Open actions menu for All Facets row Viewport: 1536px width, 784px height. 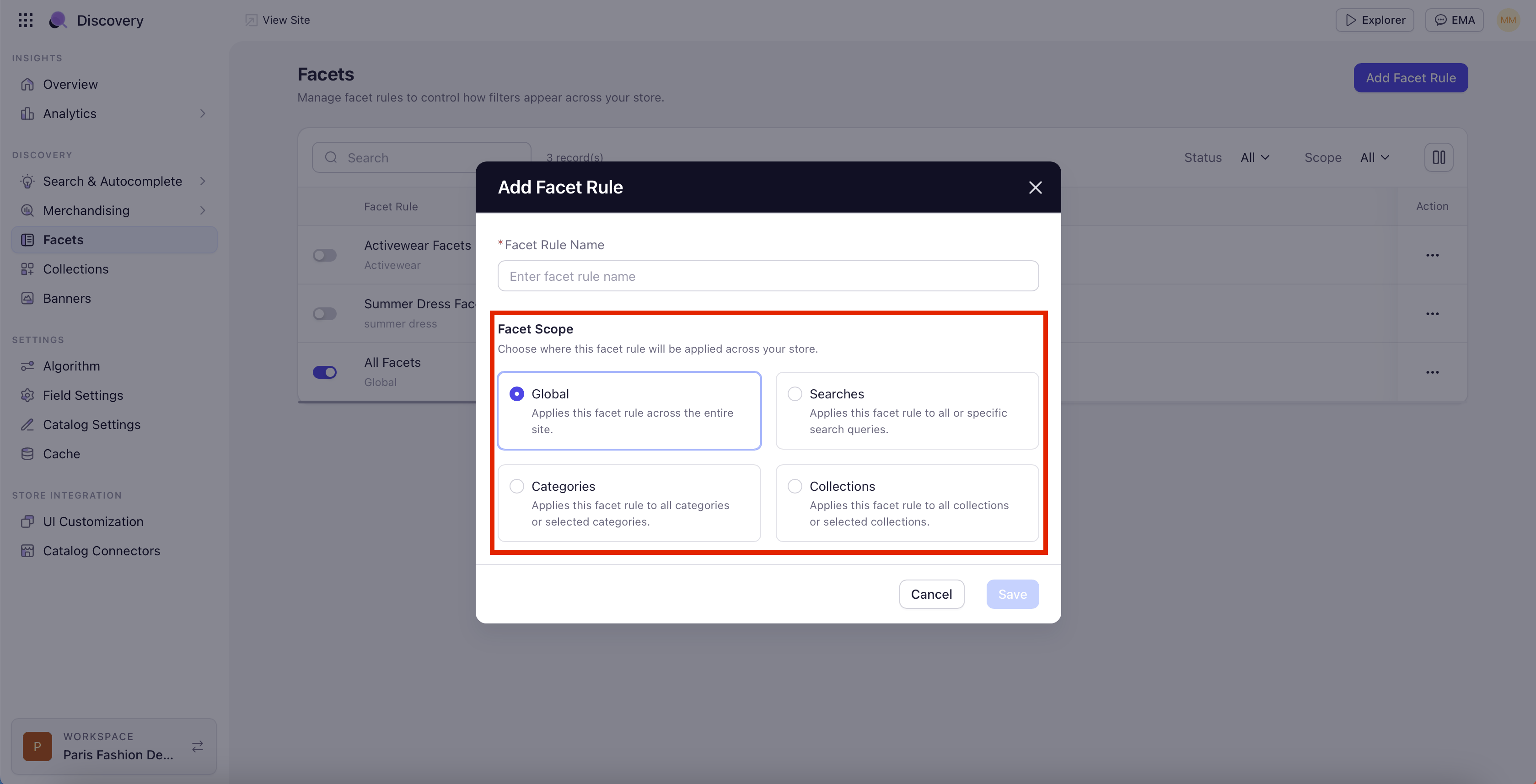(x=1432, y=373)
